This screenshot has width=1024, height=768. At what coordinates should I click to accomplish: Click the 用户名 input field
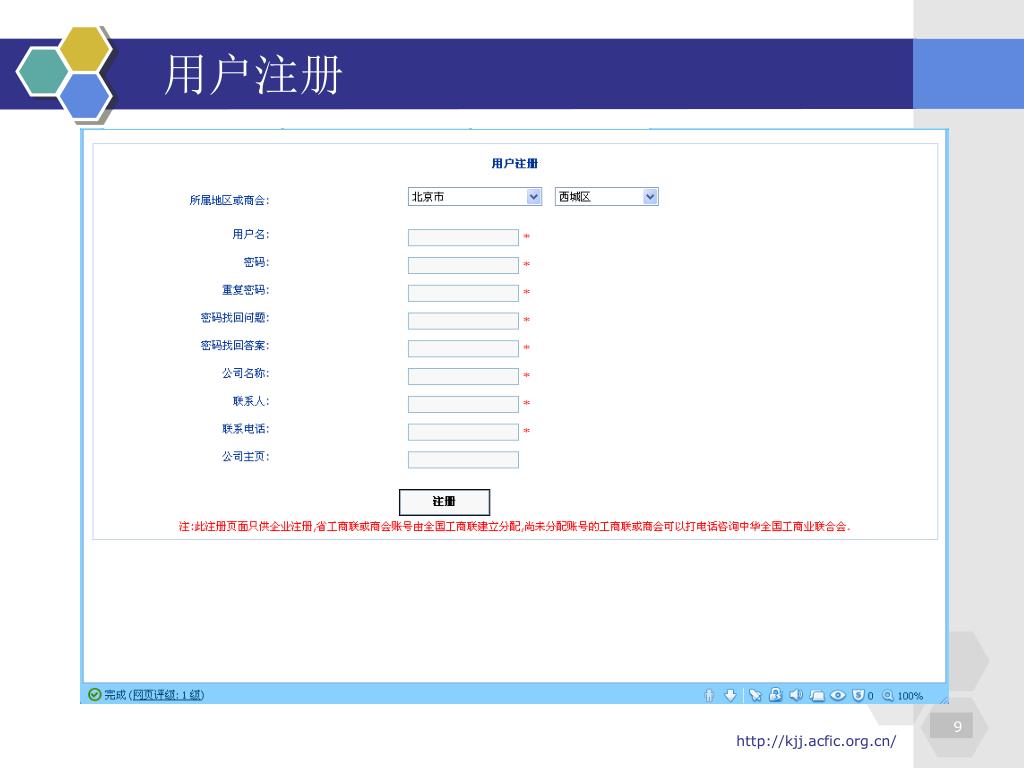pos(463,237)
